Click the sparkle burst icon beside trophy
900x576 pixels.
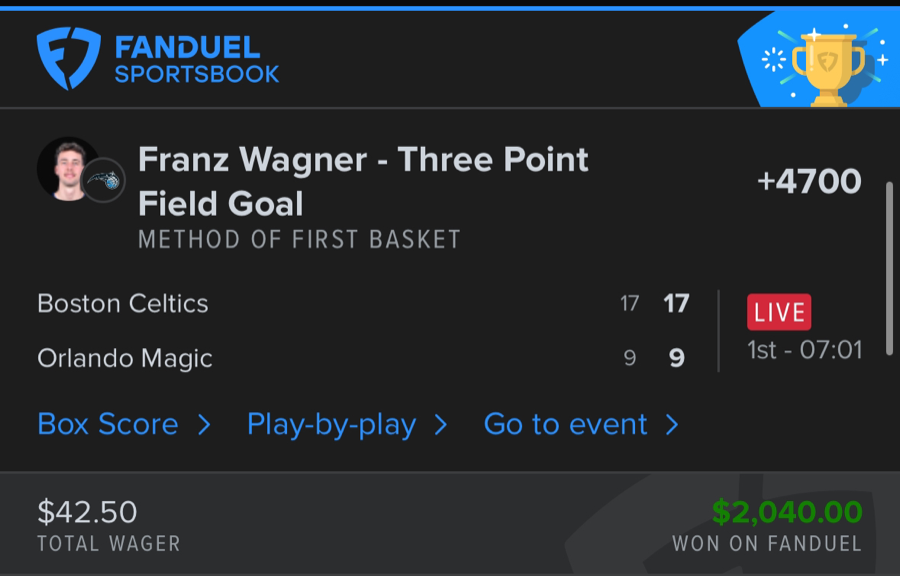pyautogui.click(x=774, y=59)
